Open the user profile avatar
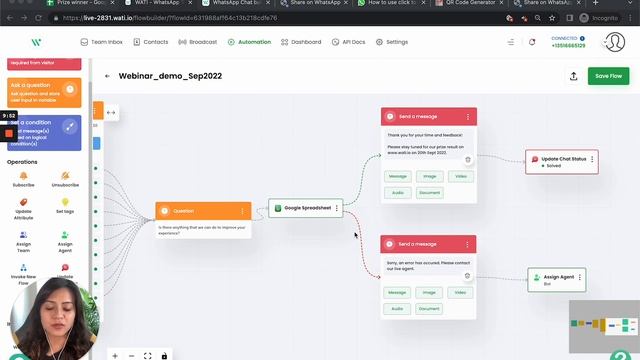 tap(615, 42)
